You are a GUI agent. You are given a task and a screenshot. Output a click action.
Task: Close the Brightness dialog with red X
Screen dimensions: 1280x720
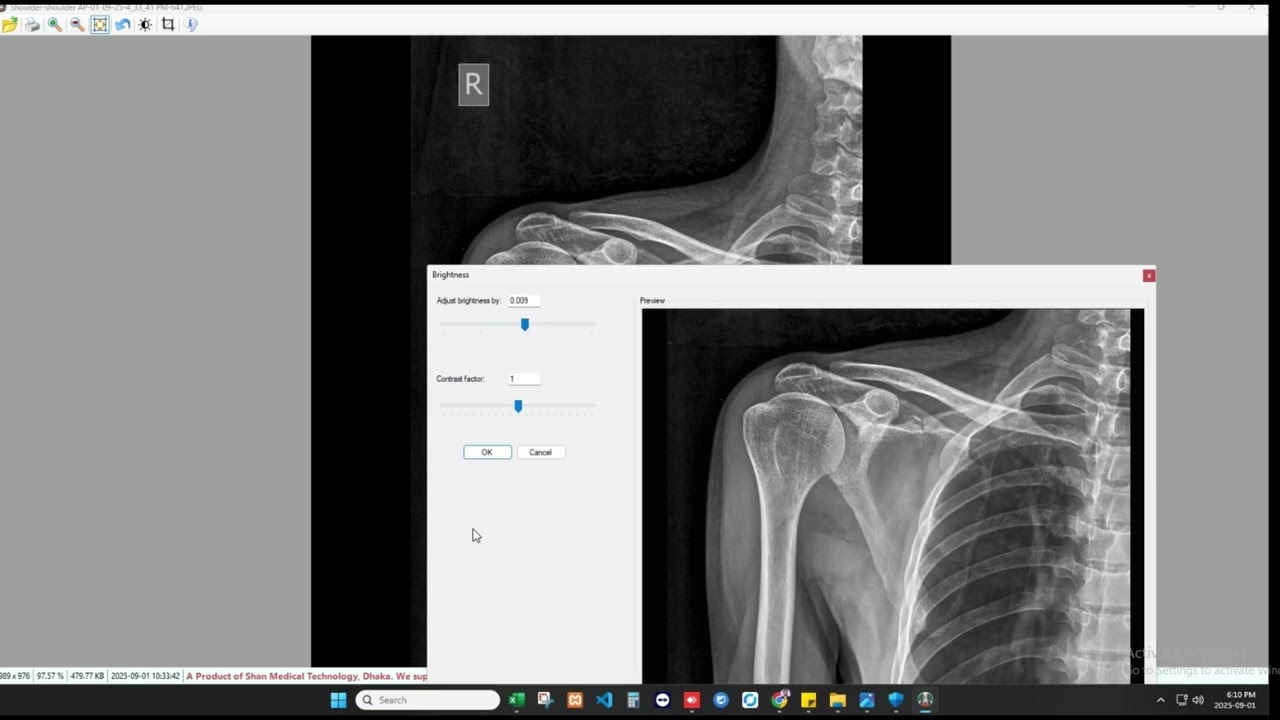(1149, 275)
